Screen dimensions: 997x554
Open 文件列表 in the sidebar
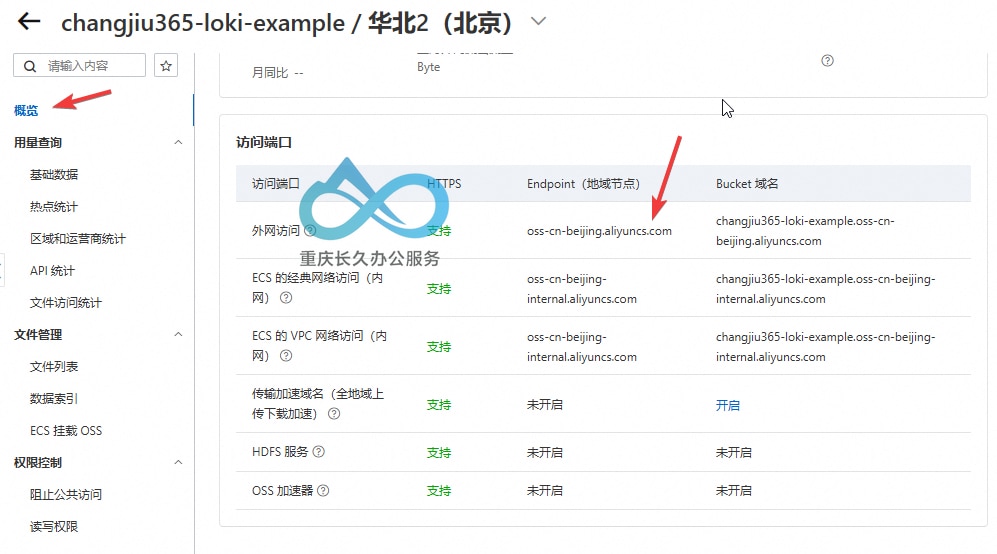(x=54, y=366)
